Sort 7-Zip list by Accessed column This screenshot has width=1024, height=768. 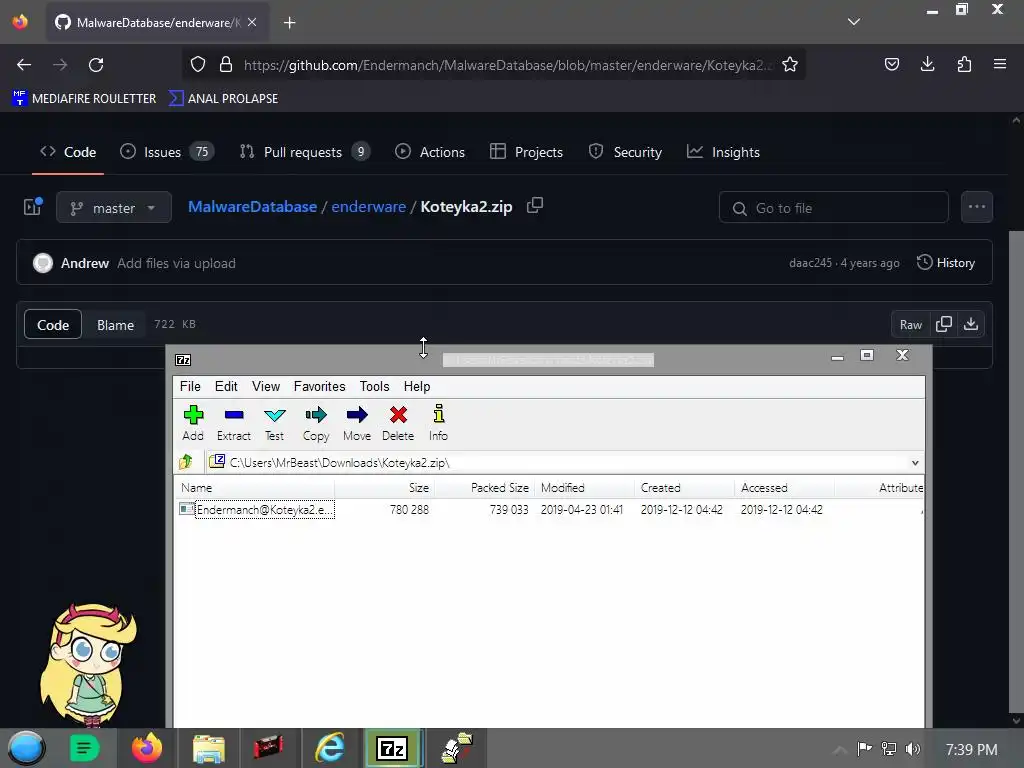pyautogui.click(x=784, y=488)
